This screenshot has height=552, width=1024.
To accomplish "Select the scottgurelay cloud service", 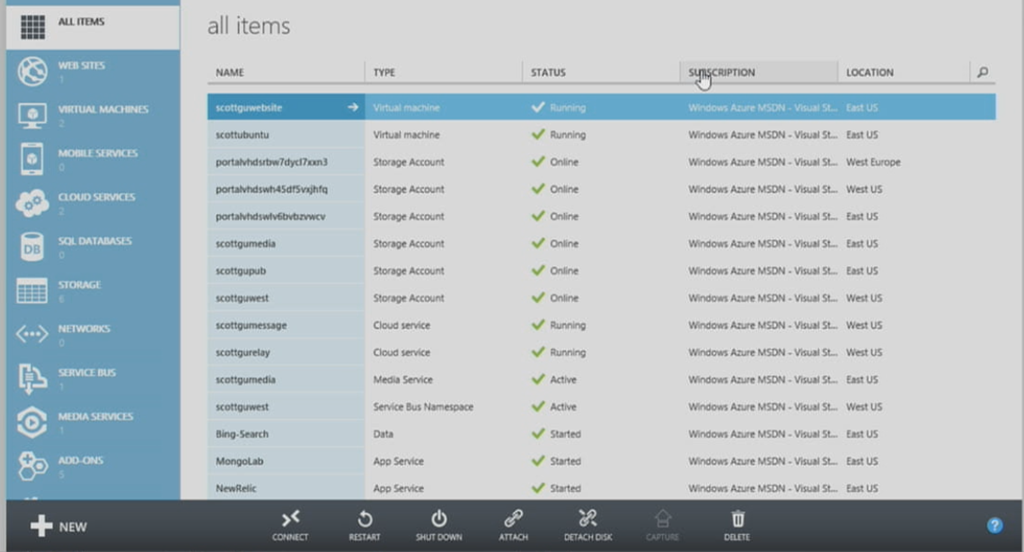I will point(243,352).
